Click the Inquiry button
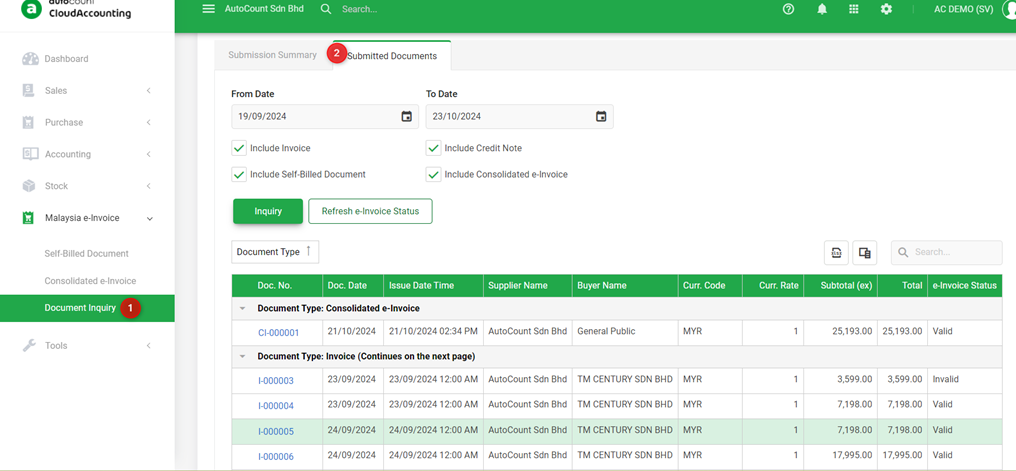Image resolution: width=1016 pixels, height=471 pixels. pyautogui.click(x=268, y=211)
